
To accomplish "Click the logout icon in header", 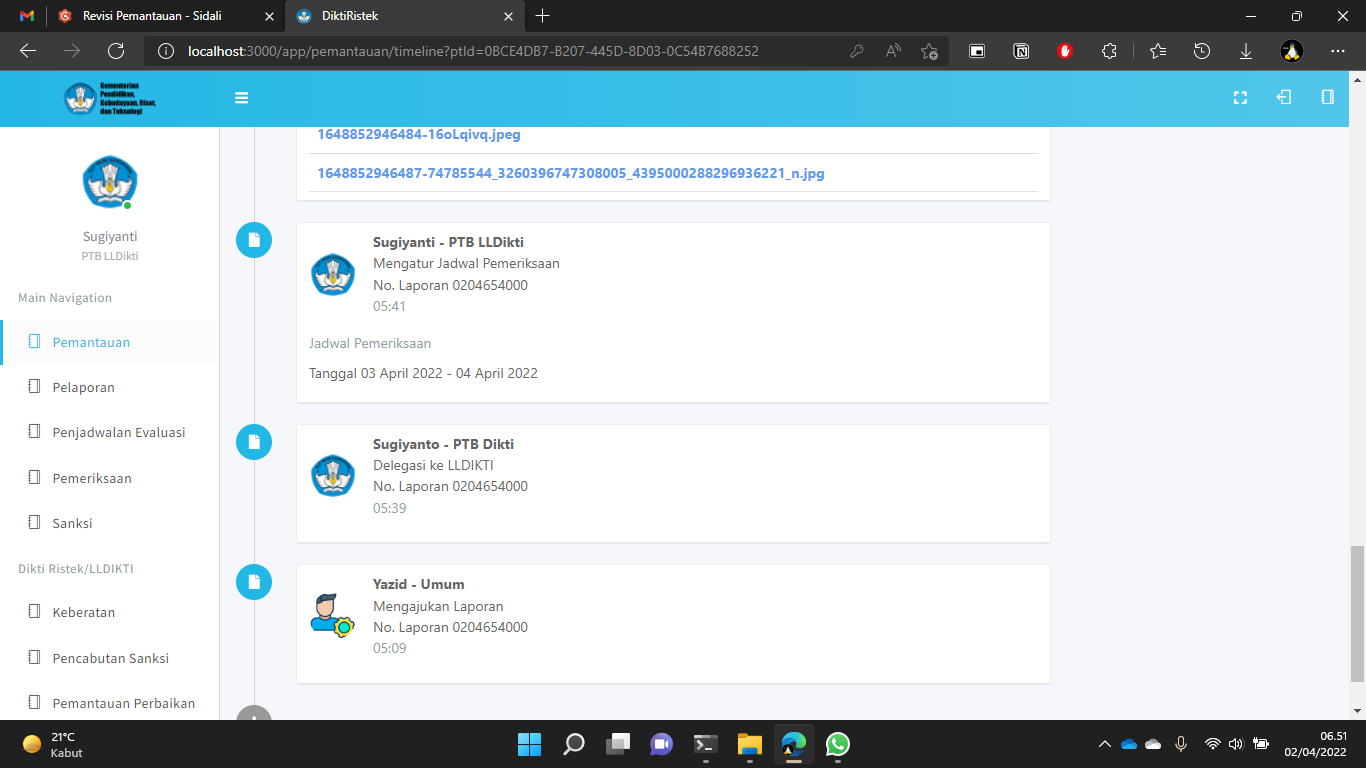I will (1284, 98).
